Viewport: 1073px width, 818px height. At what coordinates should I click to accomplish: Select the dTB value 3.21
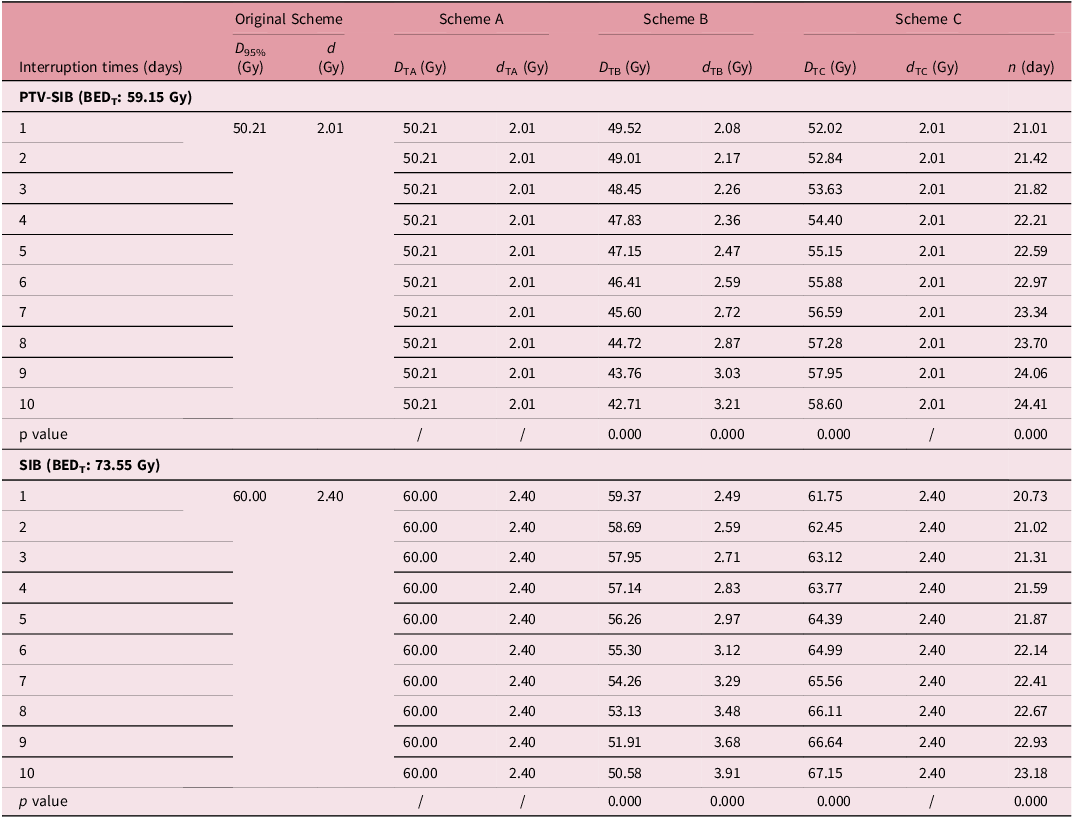coord(726,405)
